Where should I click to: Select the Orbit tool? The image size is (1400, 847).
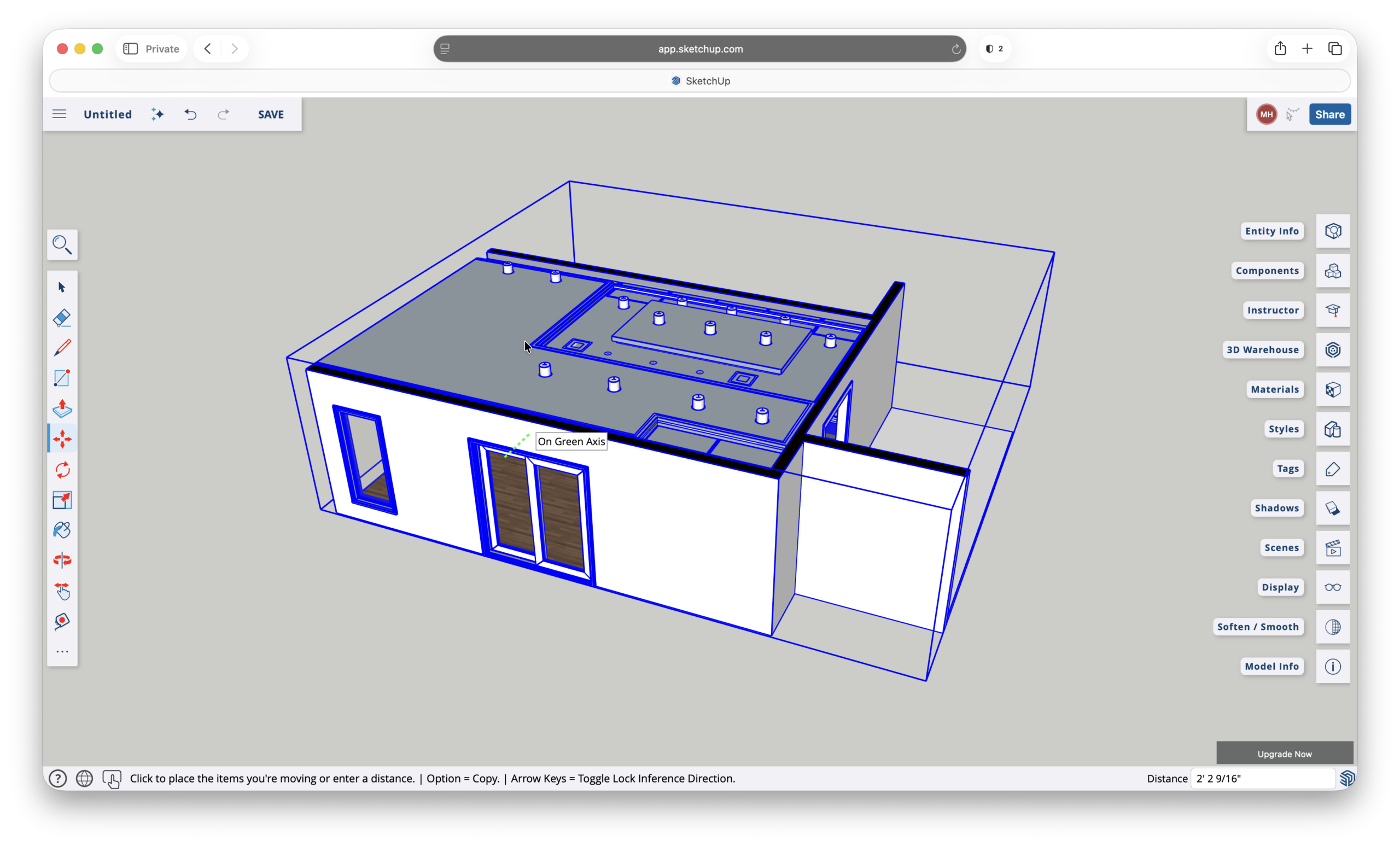(x=62, y=560)
